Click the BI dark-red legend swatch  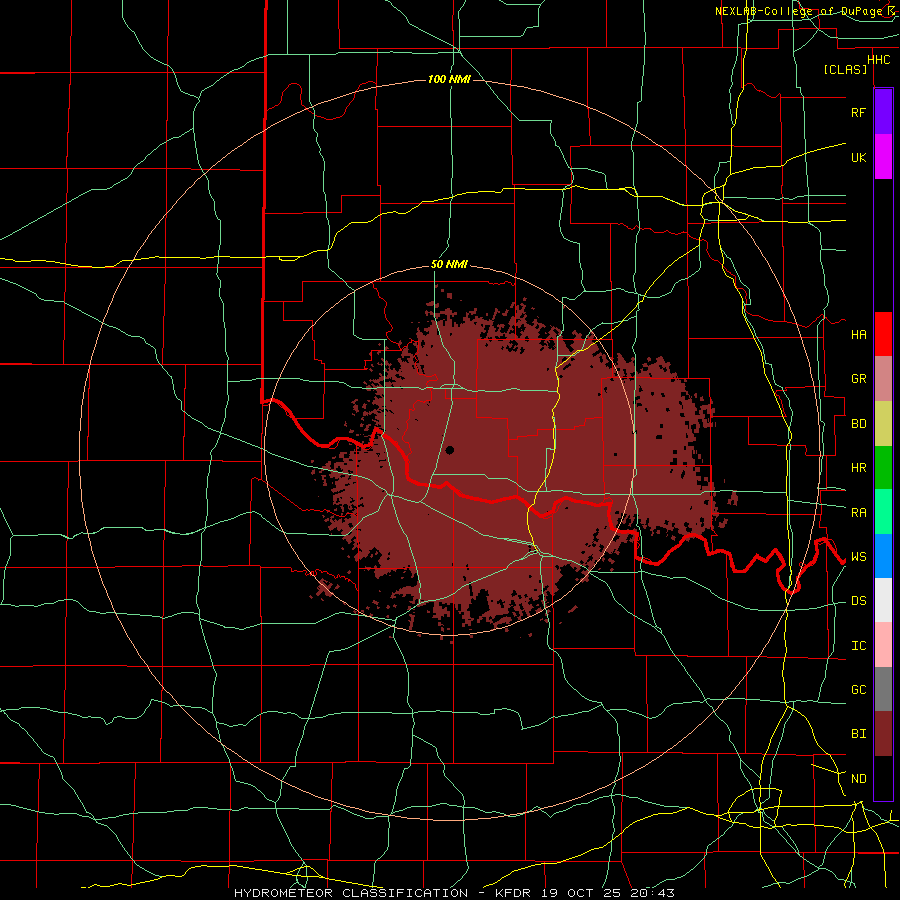tap(883, 734)
